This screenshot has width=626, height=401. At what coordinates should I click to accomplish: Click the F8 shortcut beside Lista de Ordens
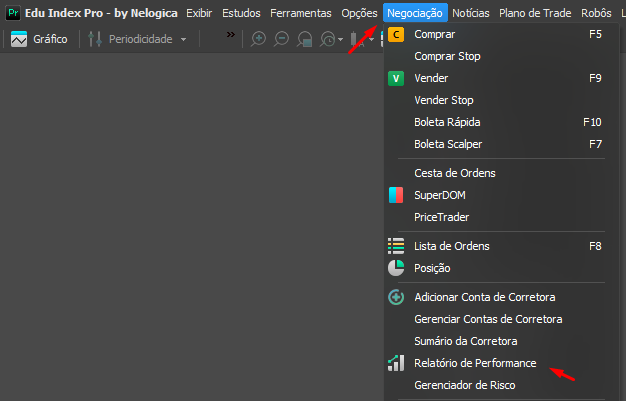pyautogui.click(x=595, y=246)
